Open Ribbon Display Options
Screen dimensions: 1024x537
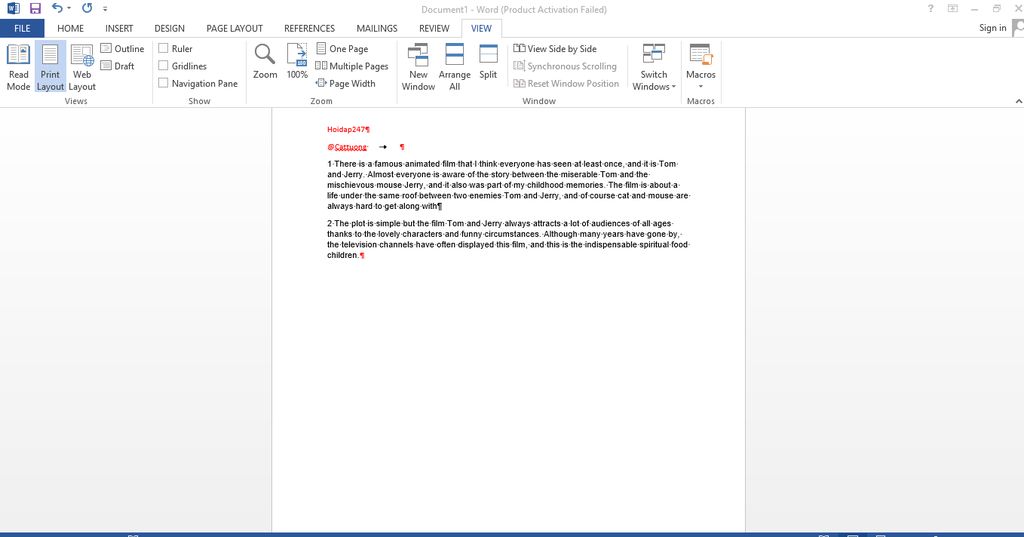(x=953, y=8)
